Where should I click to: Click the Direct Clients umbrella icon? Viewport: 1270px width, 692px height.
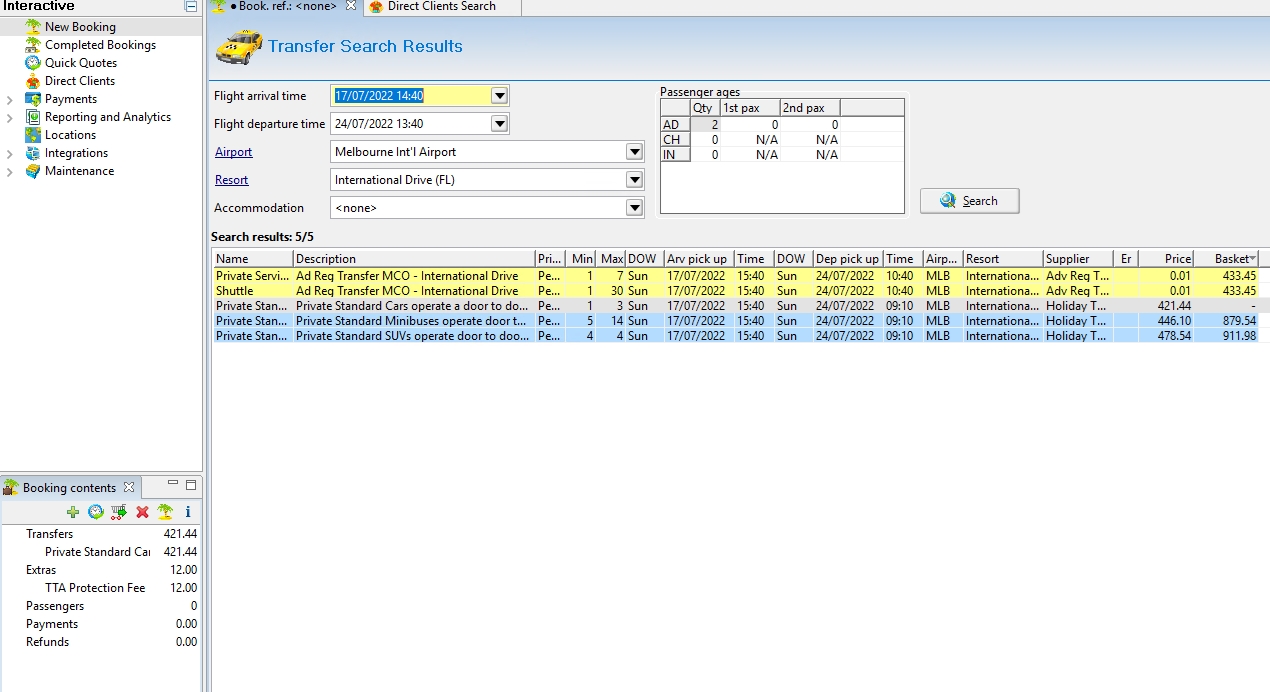pyautogui.click(x=33, y=81)
